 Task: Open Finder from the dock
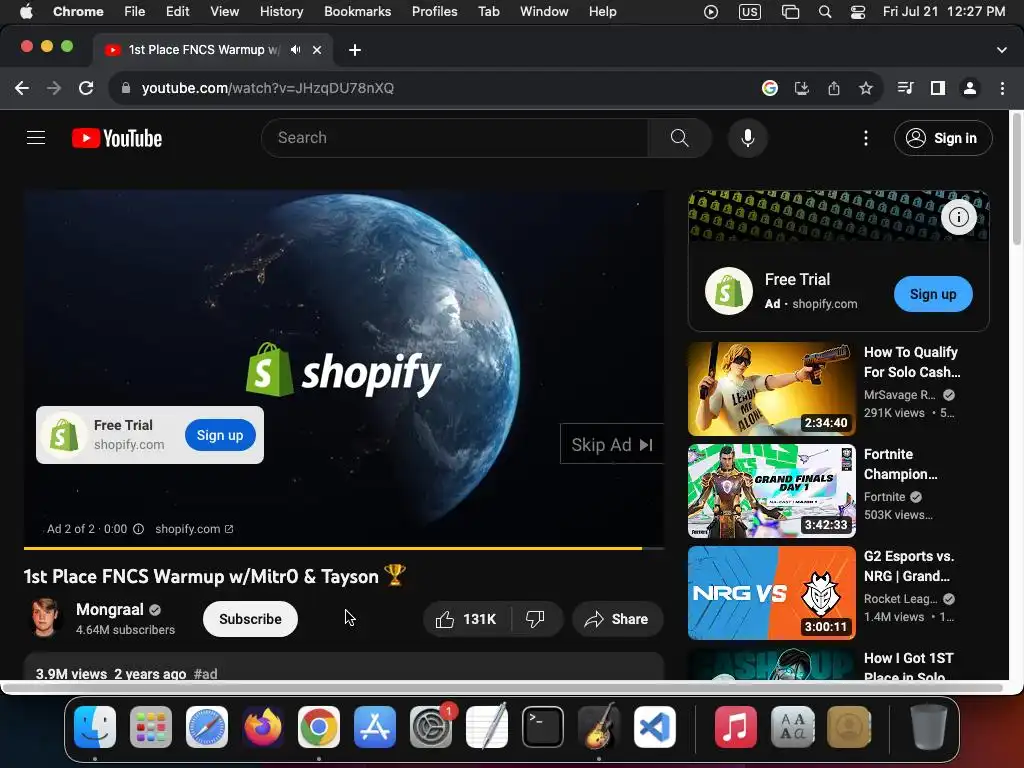pyautogui.click(x=95, y=727)
